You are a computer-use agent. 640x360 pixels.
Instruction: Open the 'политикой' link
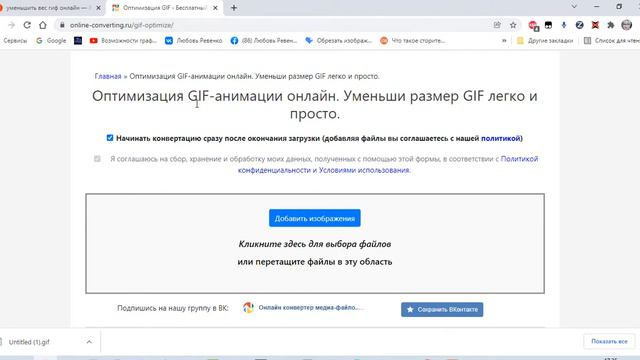pyautogui.click(x=501, y=138)
